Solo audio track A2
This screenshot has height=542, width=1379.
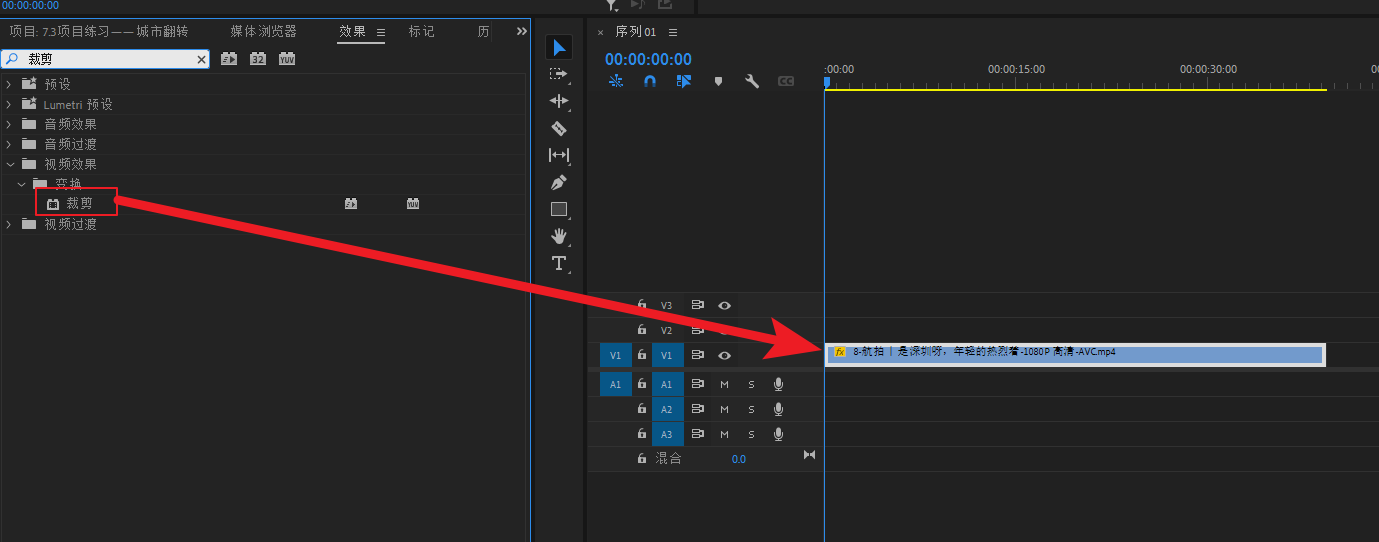tap(751, 409)
